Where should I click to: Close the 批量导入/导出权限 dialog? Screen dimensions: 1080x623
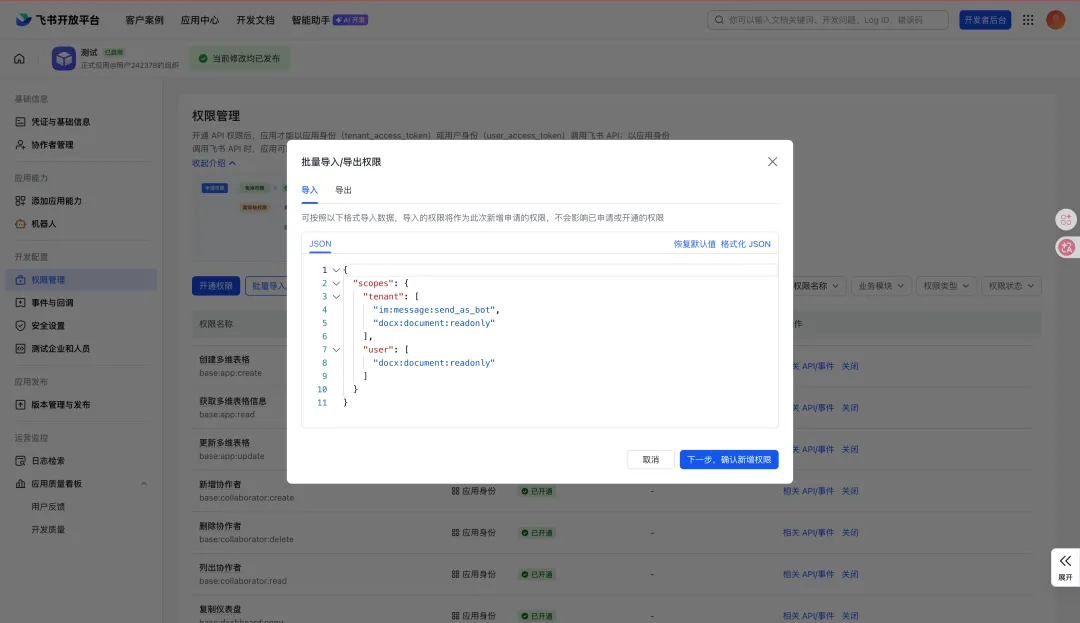772,162
